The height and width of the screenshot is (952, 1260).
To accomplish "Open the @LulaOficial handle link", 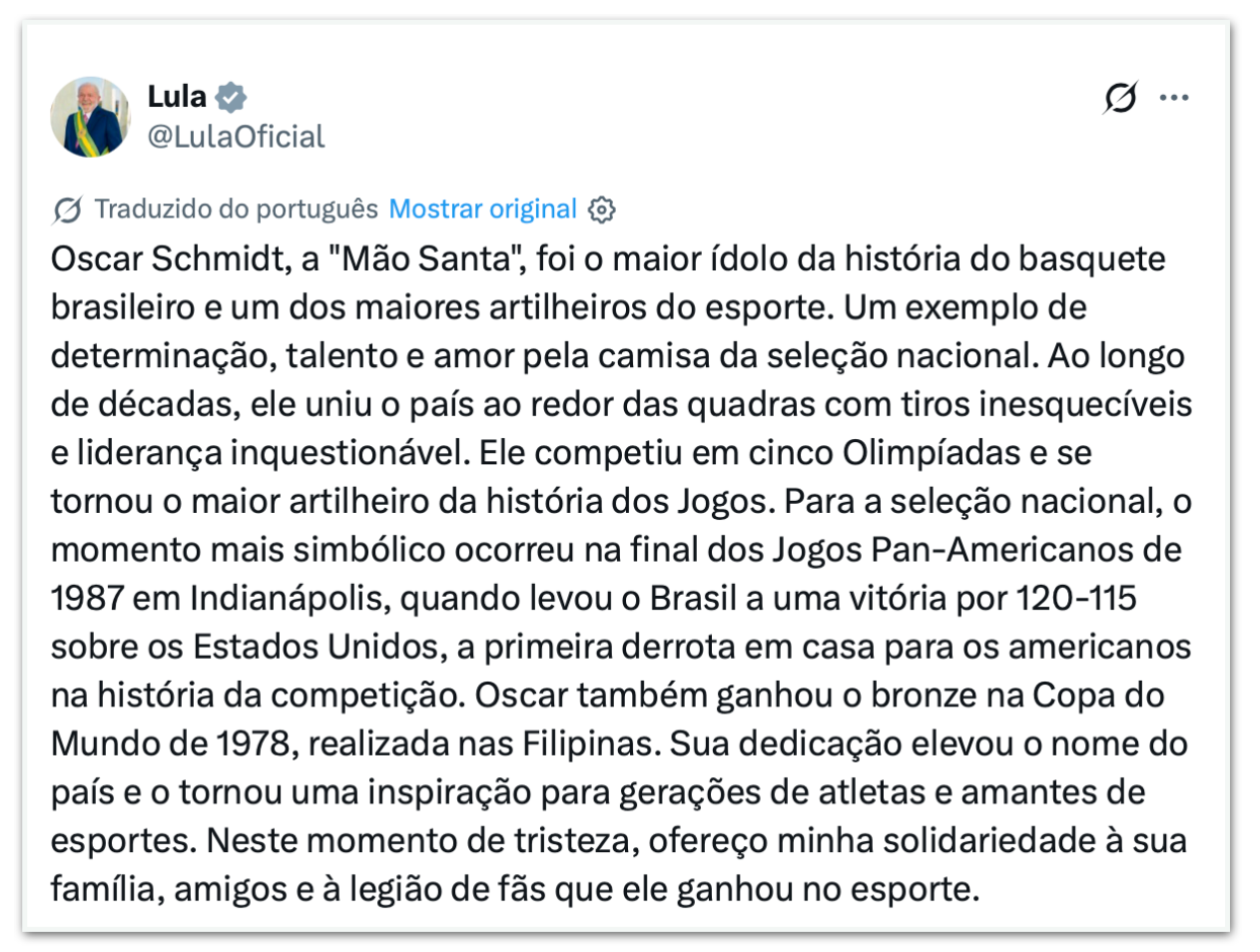I will (237, 137).
